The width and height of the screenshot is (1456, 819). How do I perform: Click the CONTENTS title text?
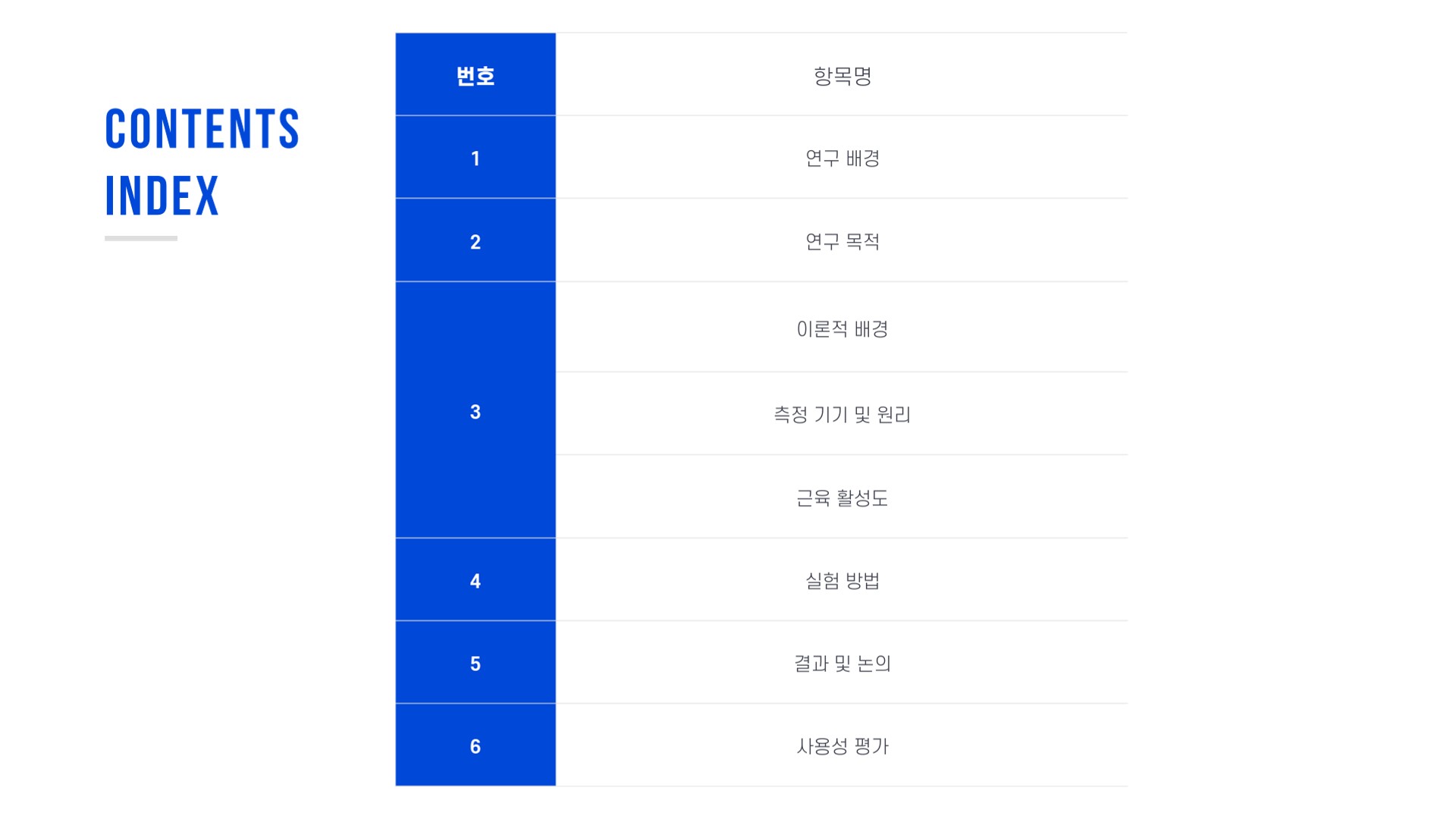(202, 129)
